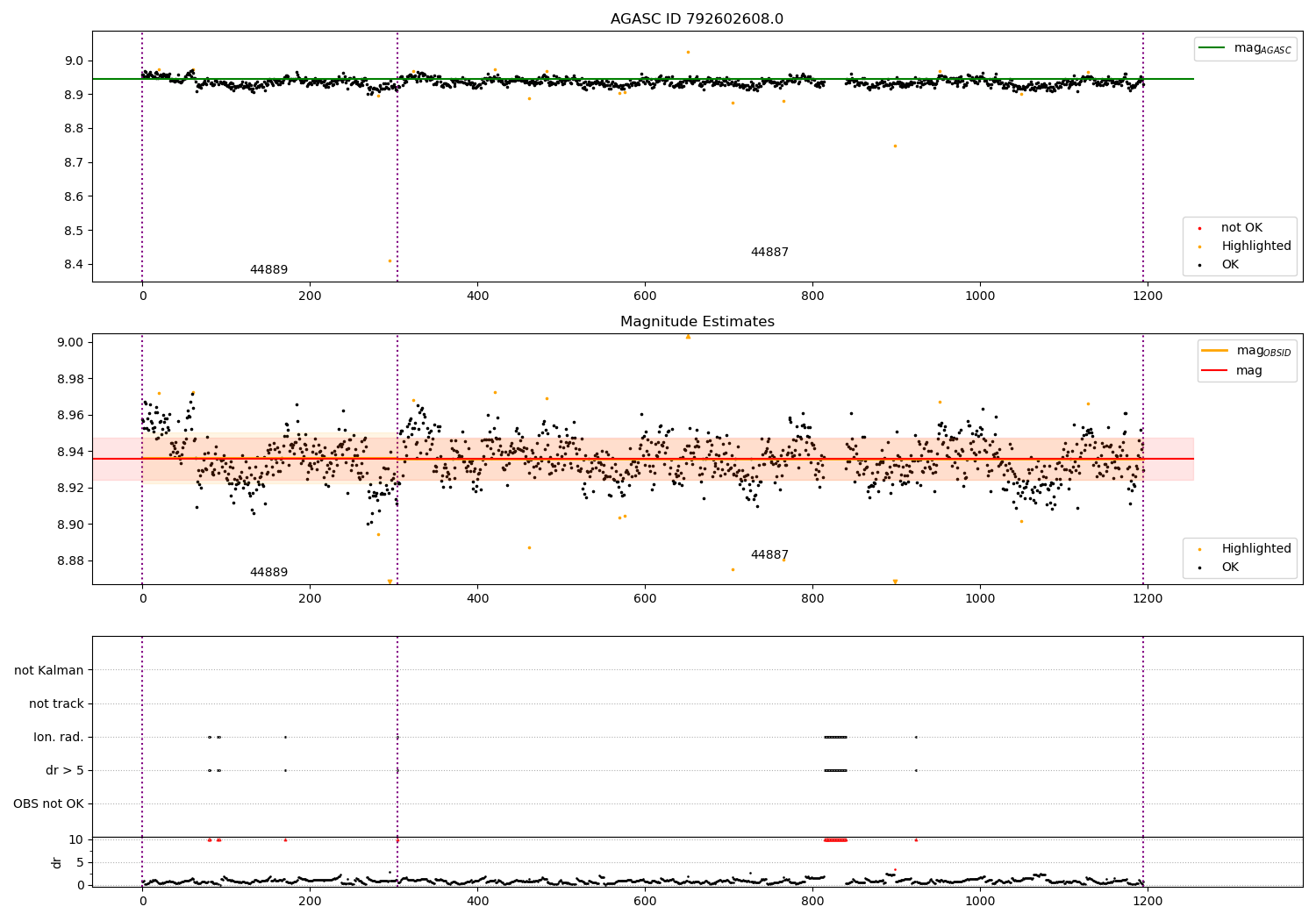The width and height of the screenshot is (1316, 921).
Task: Click orange triangle marker atop Magnitude Estimates plot
Action: click(688, 336)
